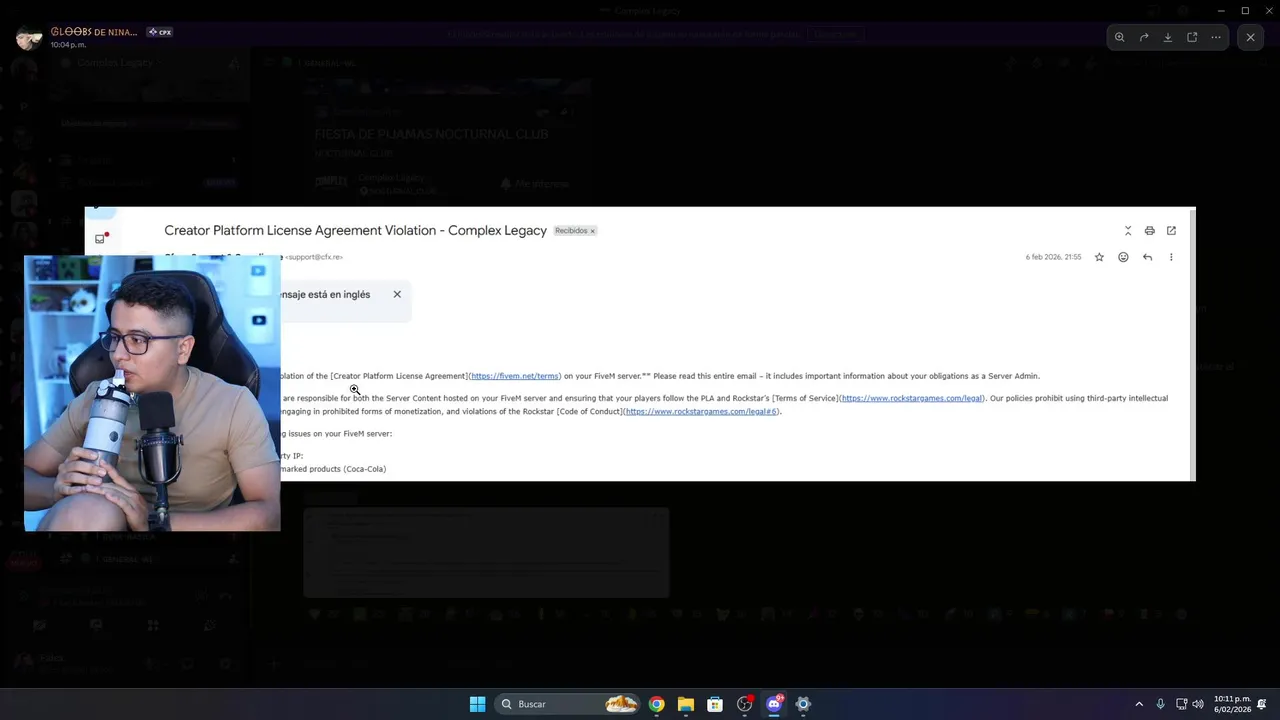Reply to the email with the arrow icon
Screen dimensions: 1280x720
(x=1147, y=257)
